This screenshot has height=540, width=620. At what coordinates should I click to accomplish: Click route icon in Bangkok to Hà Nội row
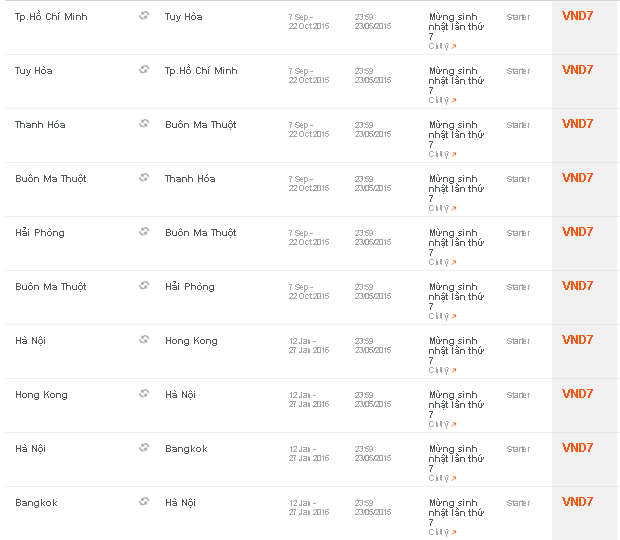point(144,502)
